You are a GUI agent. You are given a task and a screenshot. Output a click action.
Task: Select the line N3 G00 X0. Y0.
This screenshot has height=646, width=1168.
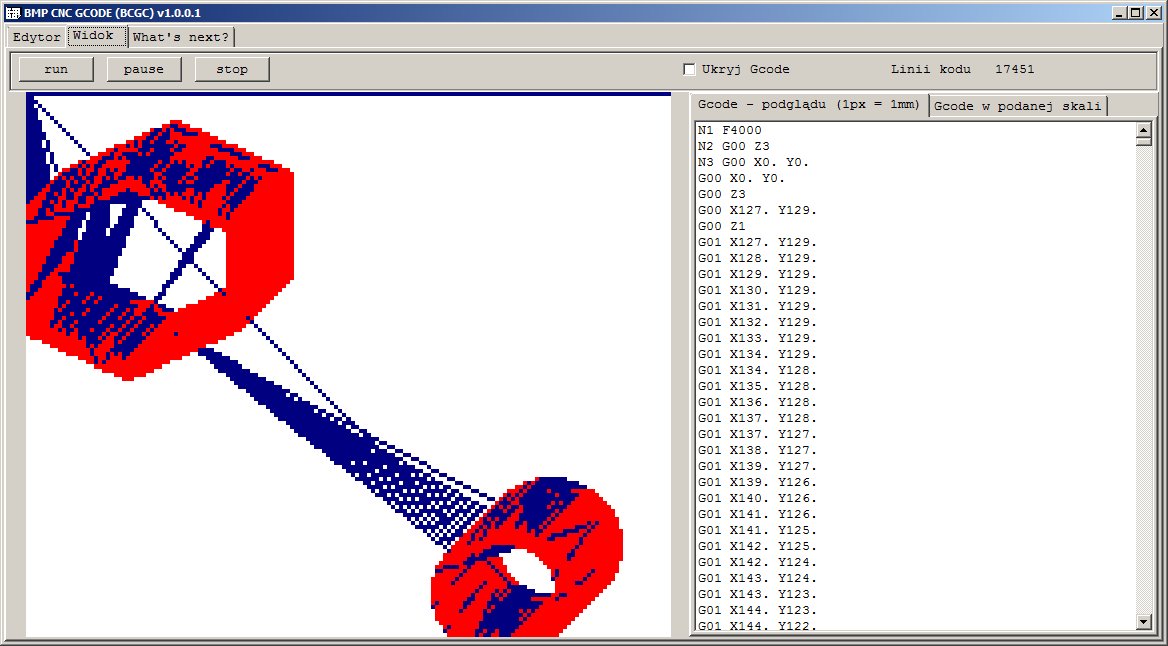pyautogui.click(x=753, y=162)
